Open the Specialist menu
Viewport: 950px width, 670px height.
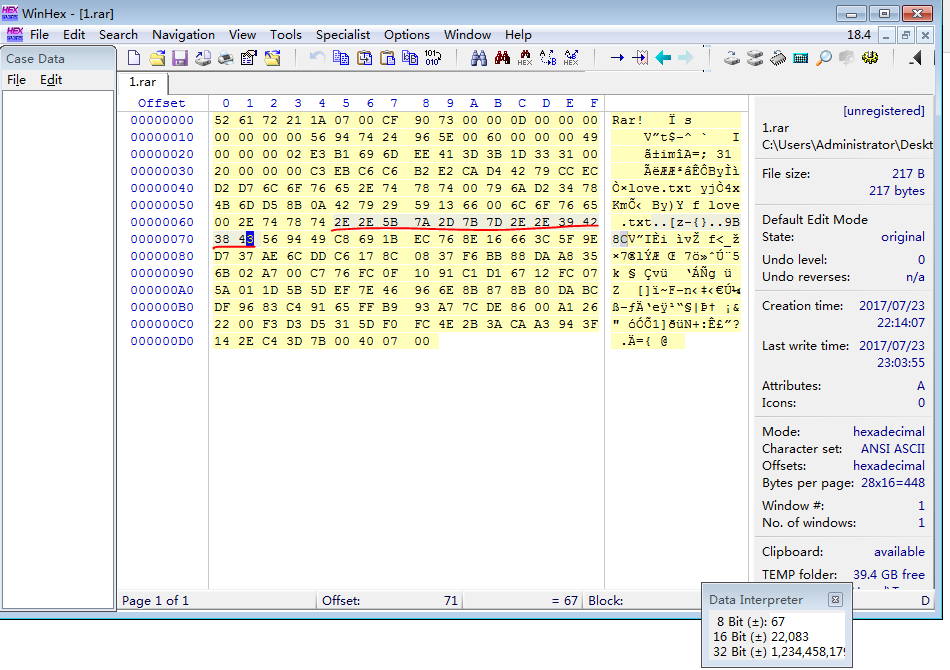coord(343,35)
